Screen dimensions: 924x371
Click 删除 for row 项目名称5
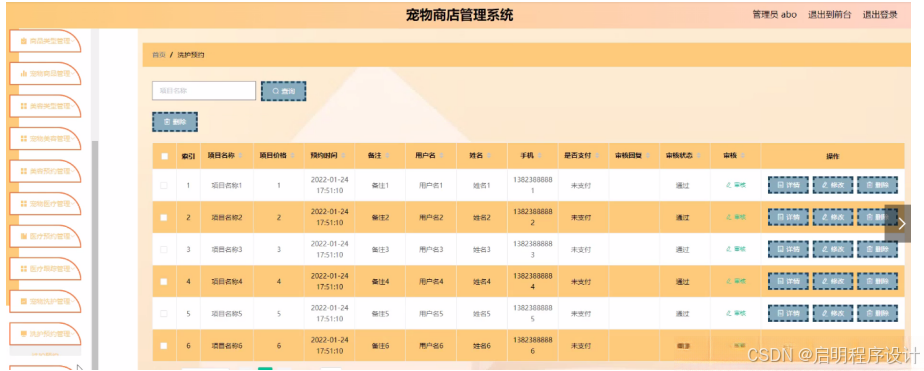click(877, 313)
